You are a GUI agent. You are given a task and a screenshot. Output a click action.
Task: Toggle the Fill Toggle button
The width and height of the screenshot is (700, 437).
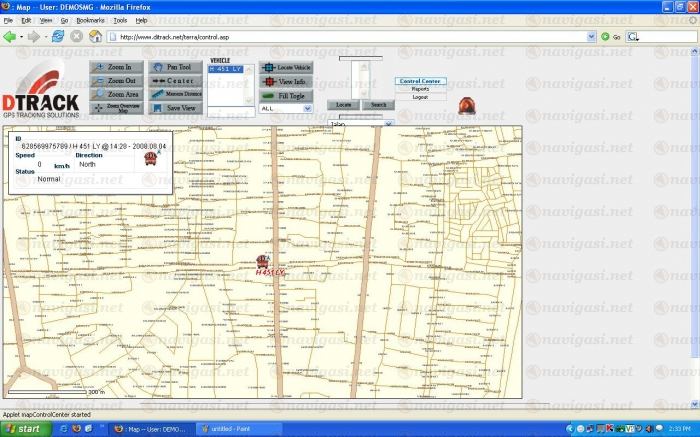point(285,95)
